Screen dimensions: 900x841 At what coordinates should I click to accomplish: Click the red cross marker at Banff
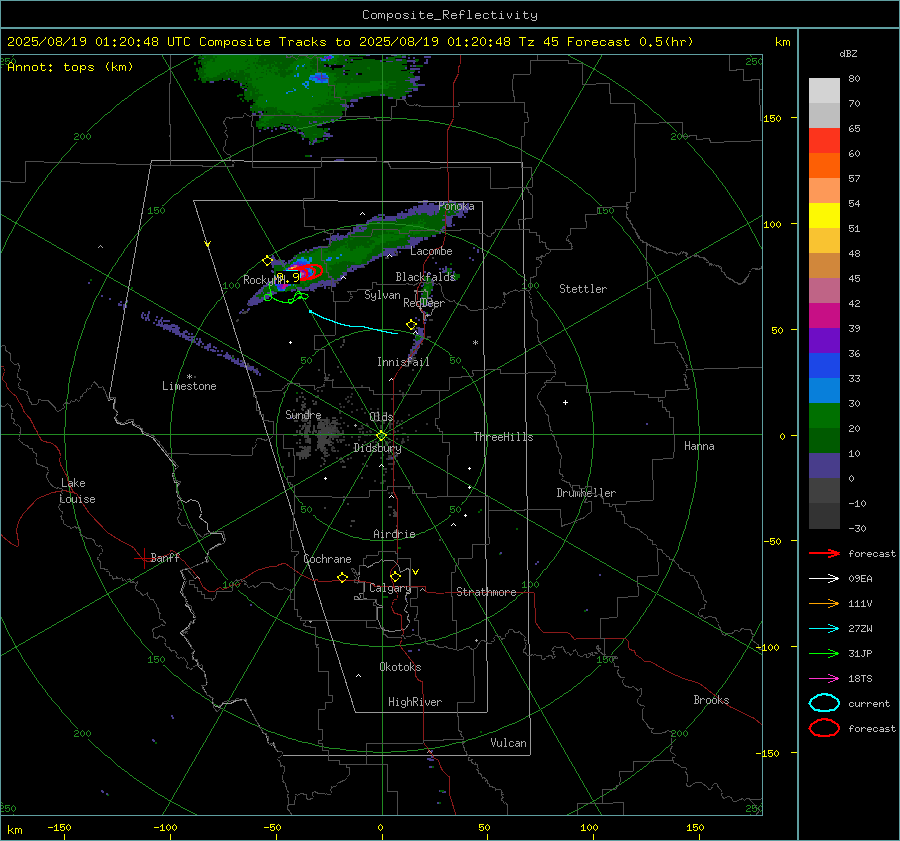click(143, 558)
